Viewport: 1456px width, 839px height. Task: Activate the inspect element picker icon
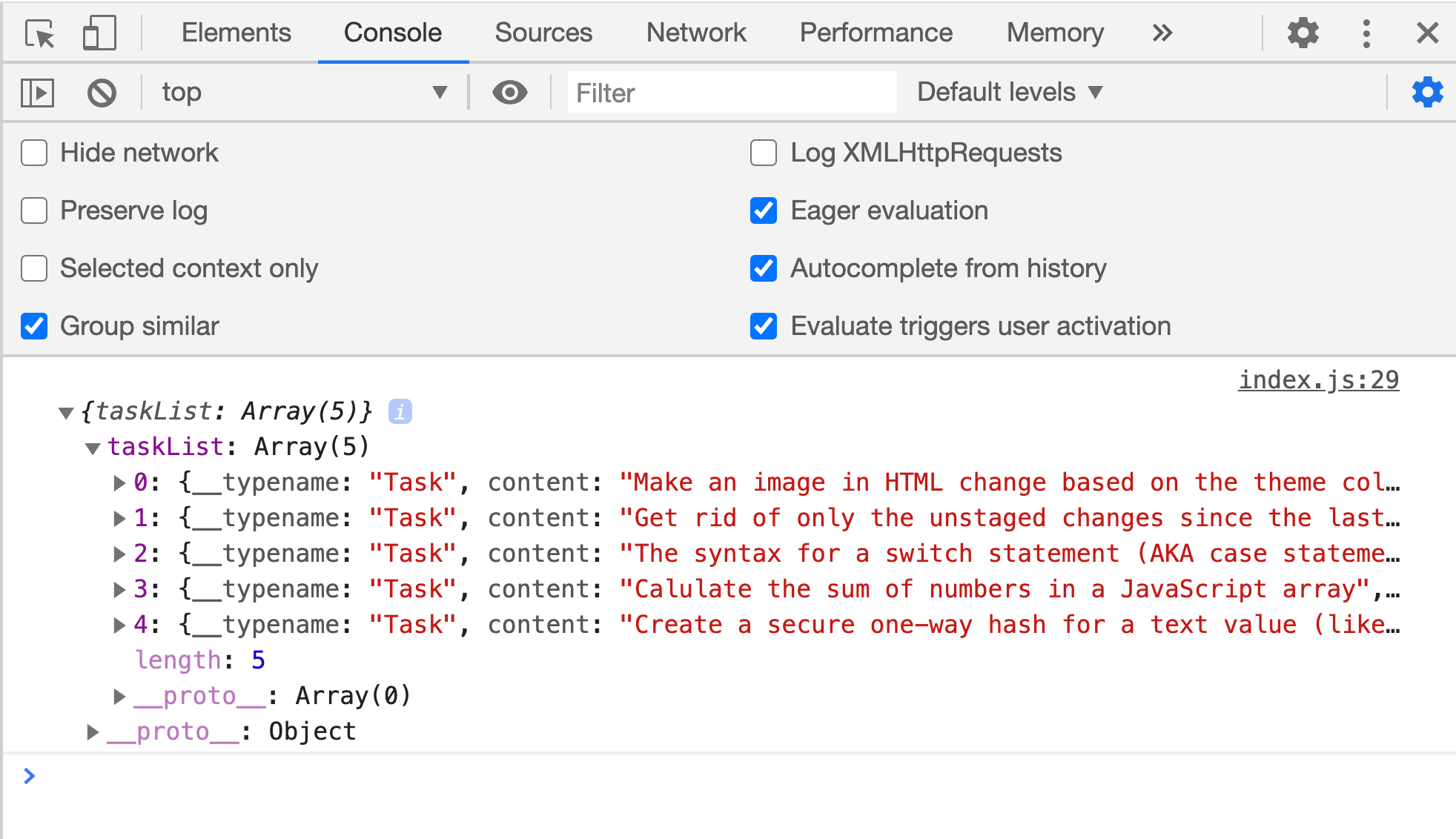[40, 33]
